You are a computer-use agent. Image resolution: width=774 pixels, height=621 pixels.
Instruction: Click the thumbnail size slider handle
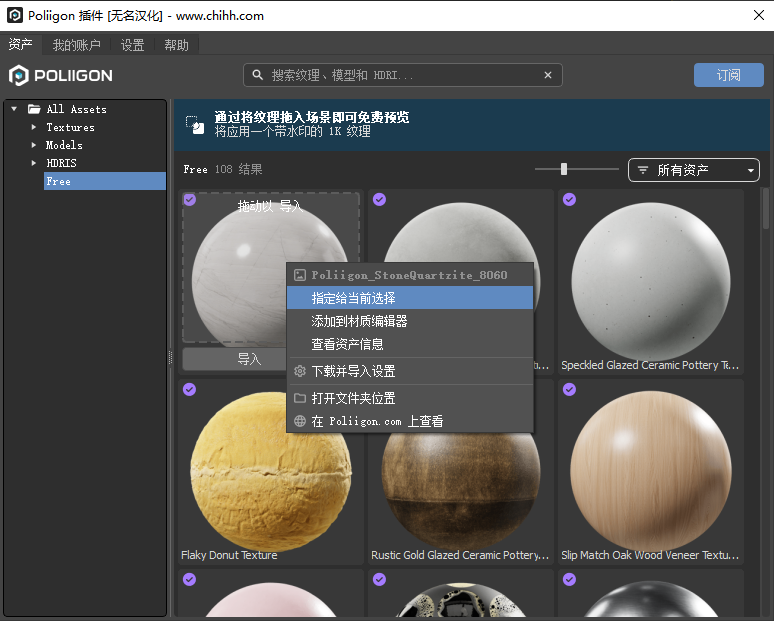(x=564, y=169)
